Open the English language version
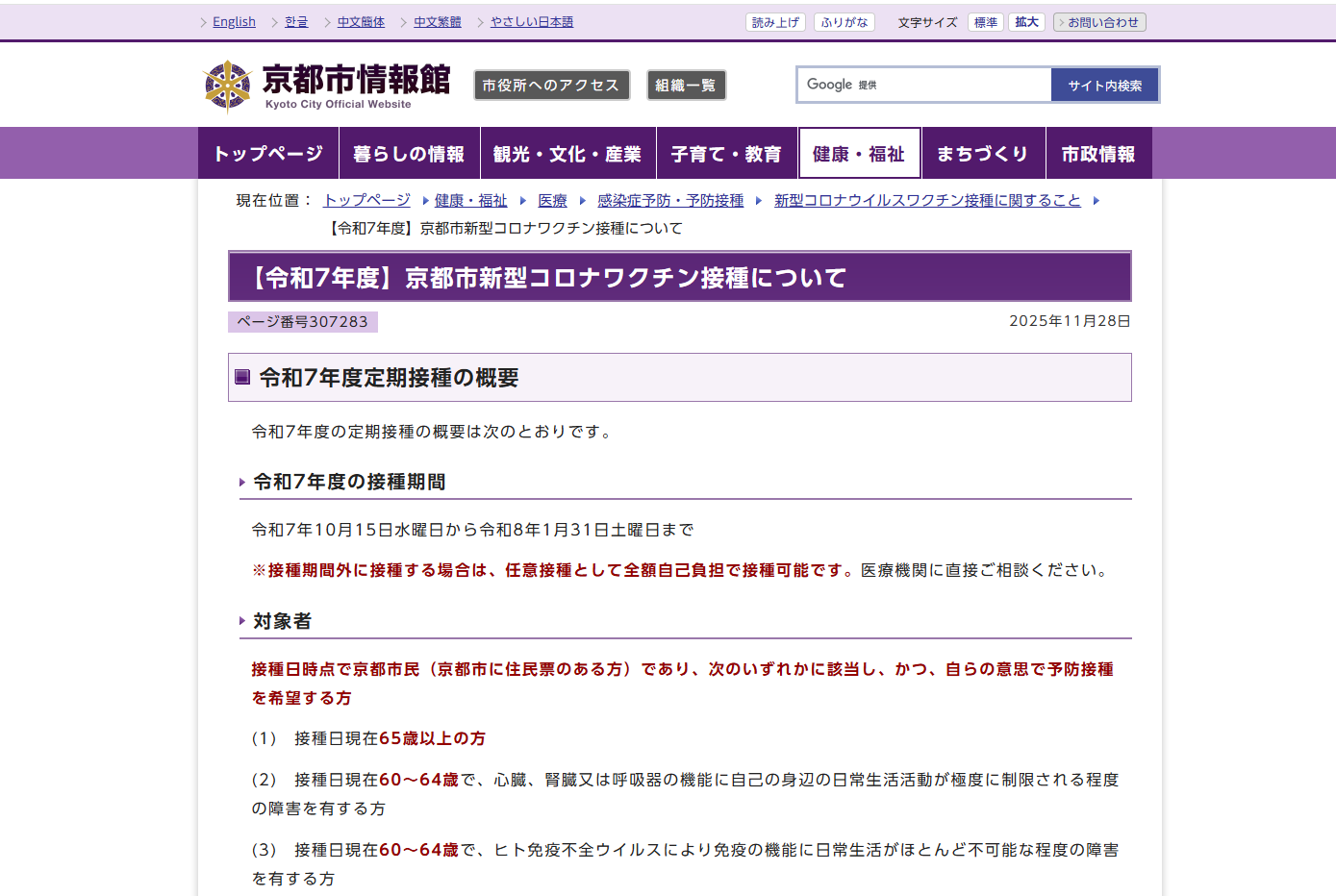Image resolution: width=1336 pixels, height=896 pixels. [x=234, y=22]
